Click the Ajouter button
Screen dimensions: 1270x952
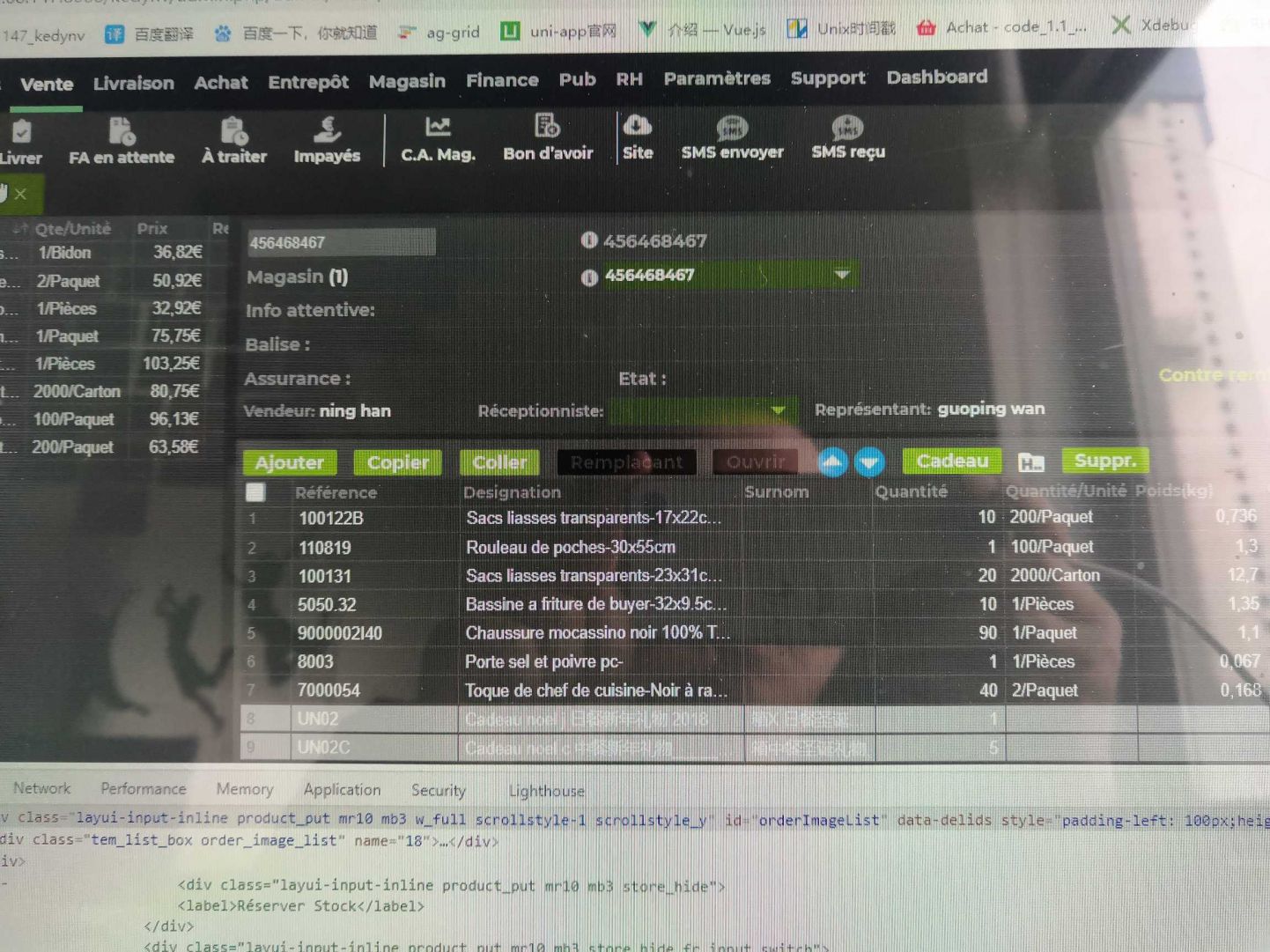coord(290,462)
